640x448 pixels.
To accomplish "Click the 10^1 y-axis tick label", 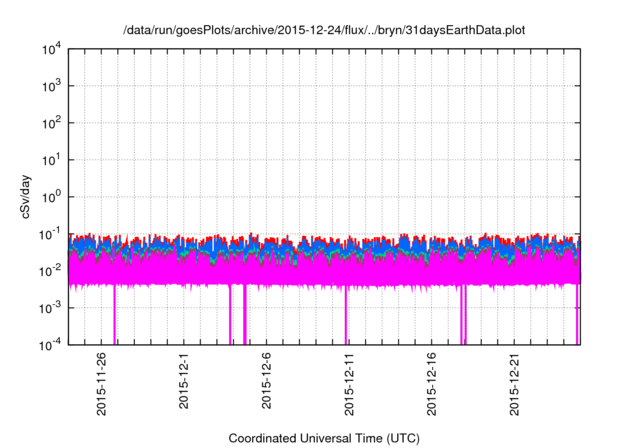I will pyautogui.click(x=52, y=160).
